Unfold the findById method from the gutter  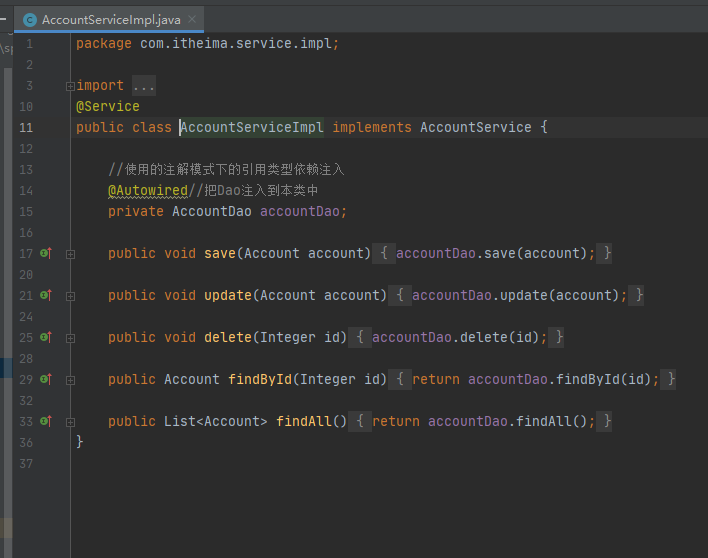coord(70,380)
